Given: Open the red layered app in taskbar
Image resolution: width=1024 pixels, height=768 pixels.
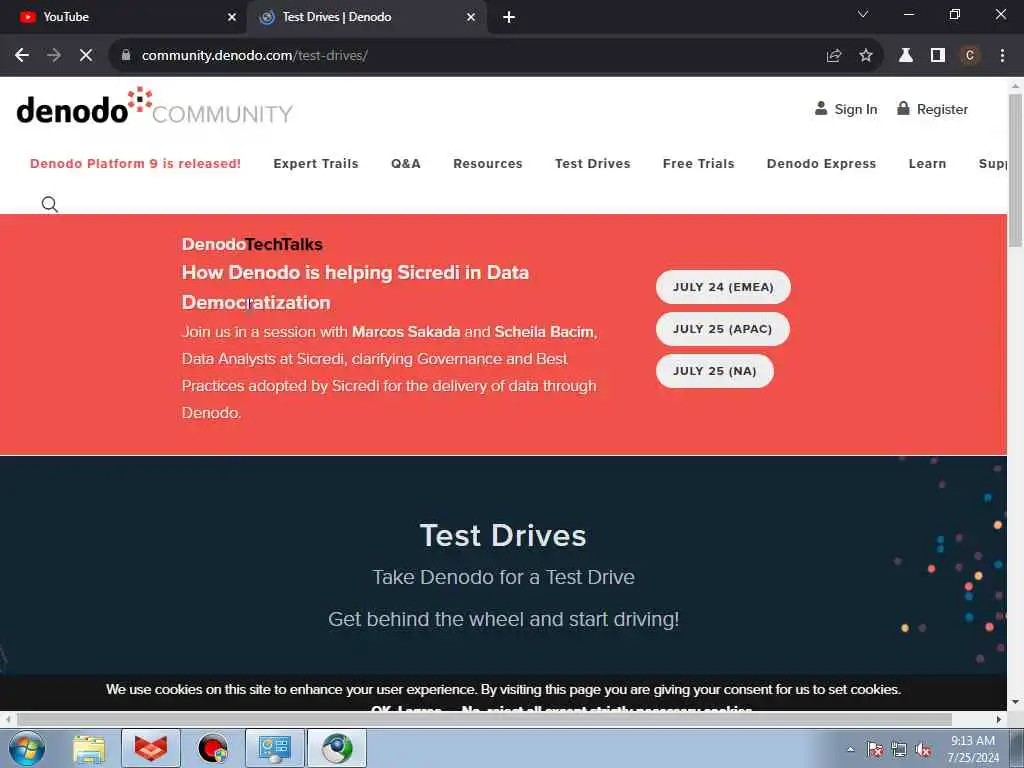Looking at the screenshot, I should click(150, 748).
